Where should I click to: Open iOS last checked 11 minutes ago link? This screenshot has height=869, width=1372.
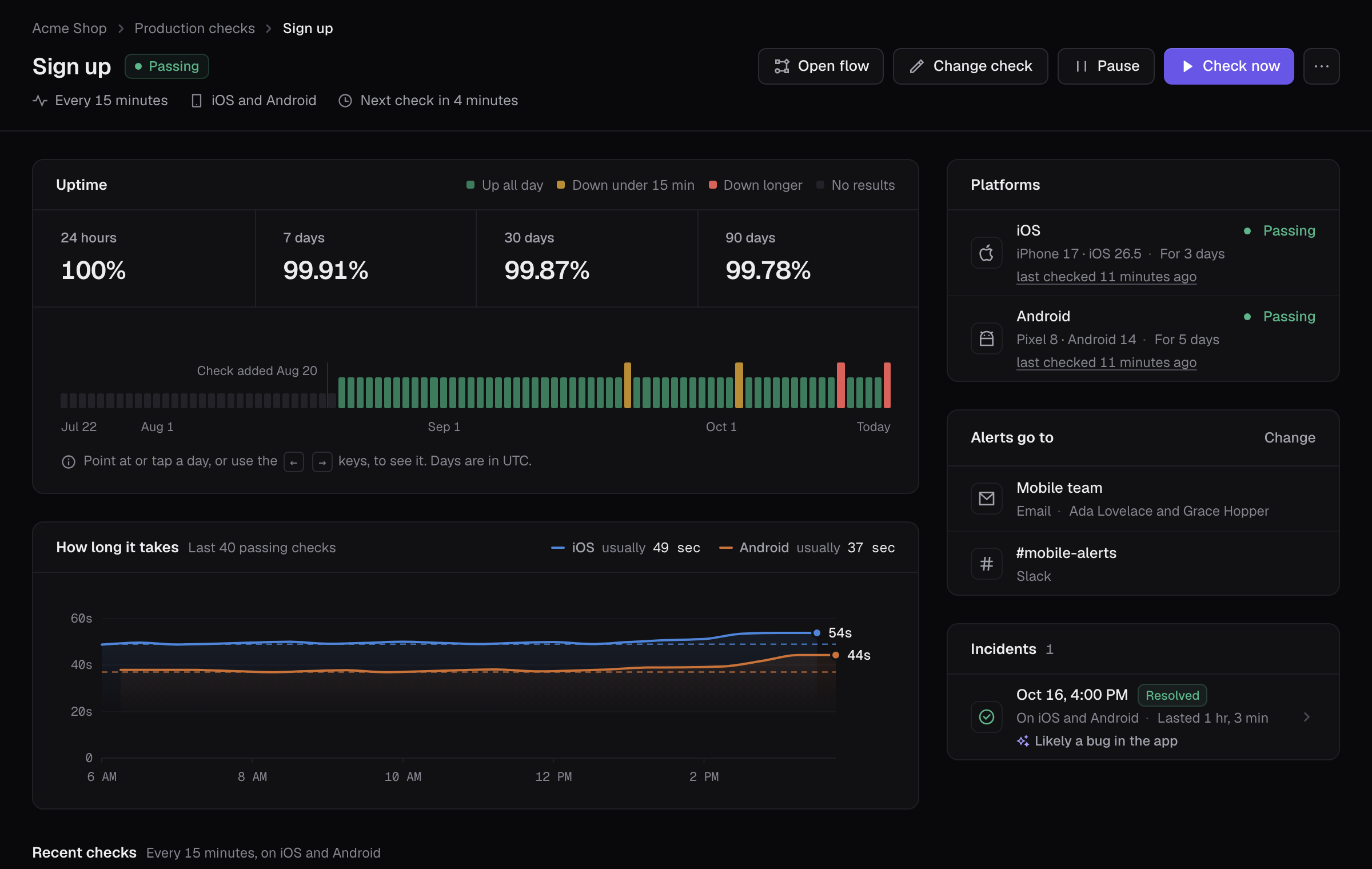point(1106,277)
